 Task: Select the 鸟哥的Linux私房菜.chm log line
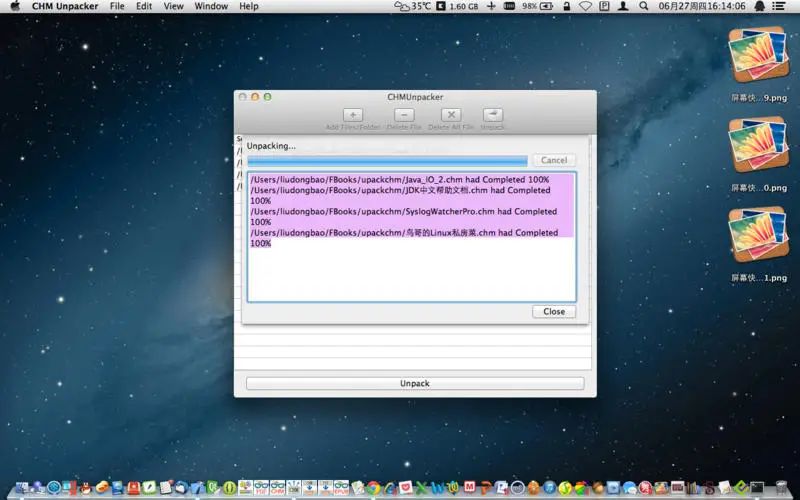404,238
